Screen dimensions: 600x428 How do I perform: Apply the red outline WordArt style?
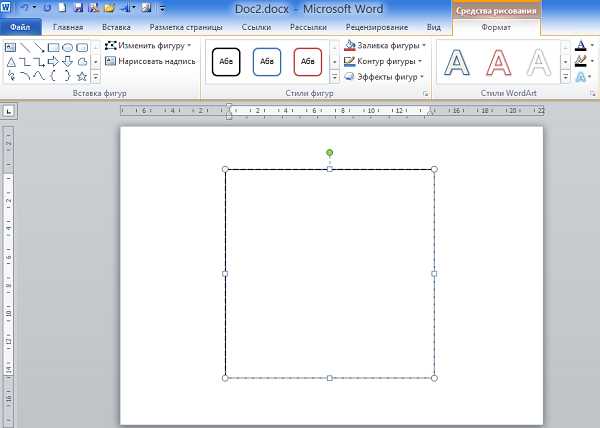click(498, 62)
